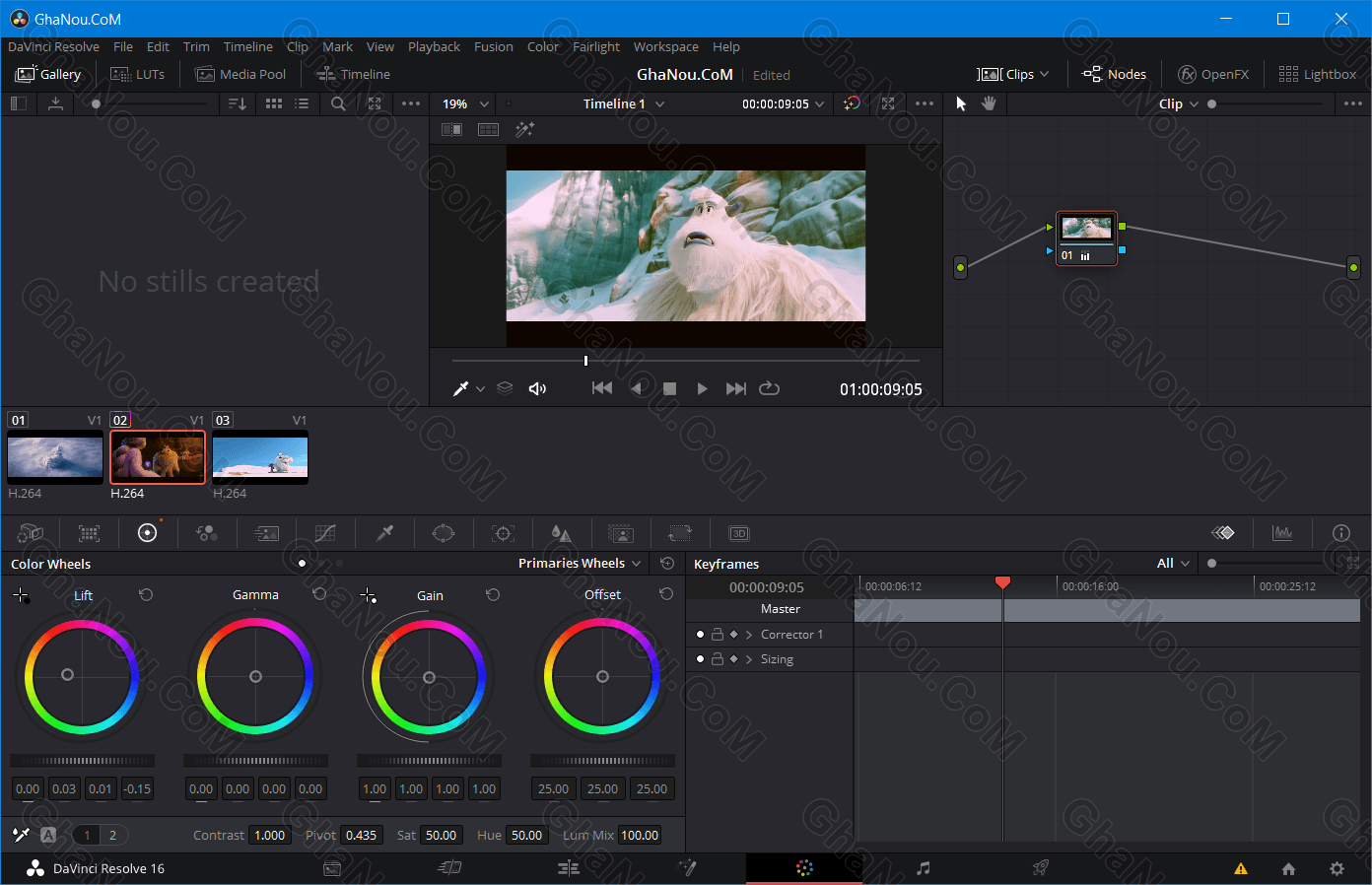Toggle the Nodes panel button
This screenshot has width=1372, height=885.
[x=1115, y=74]
